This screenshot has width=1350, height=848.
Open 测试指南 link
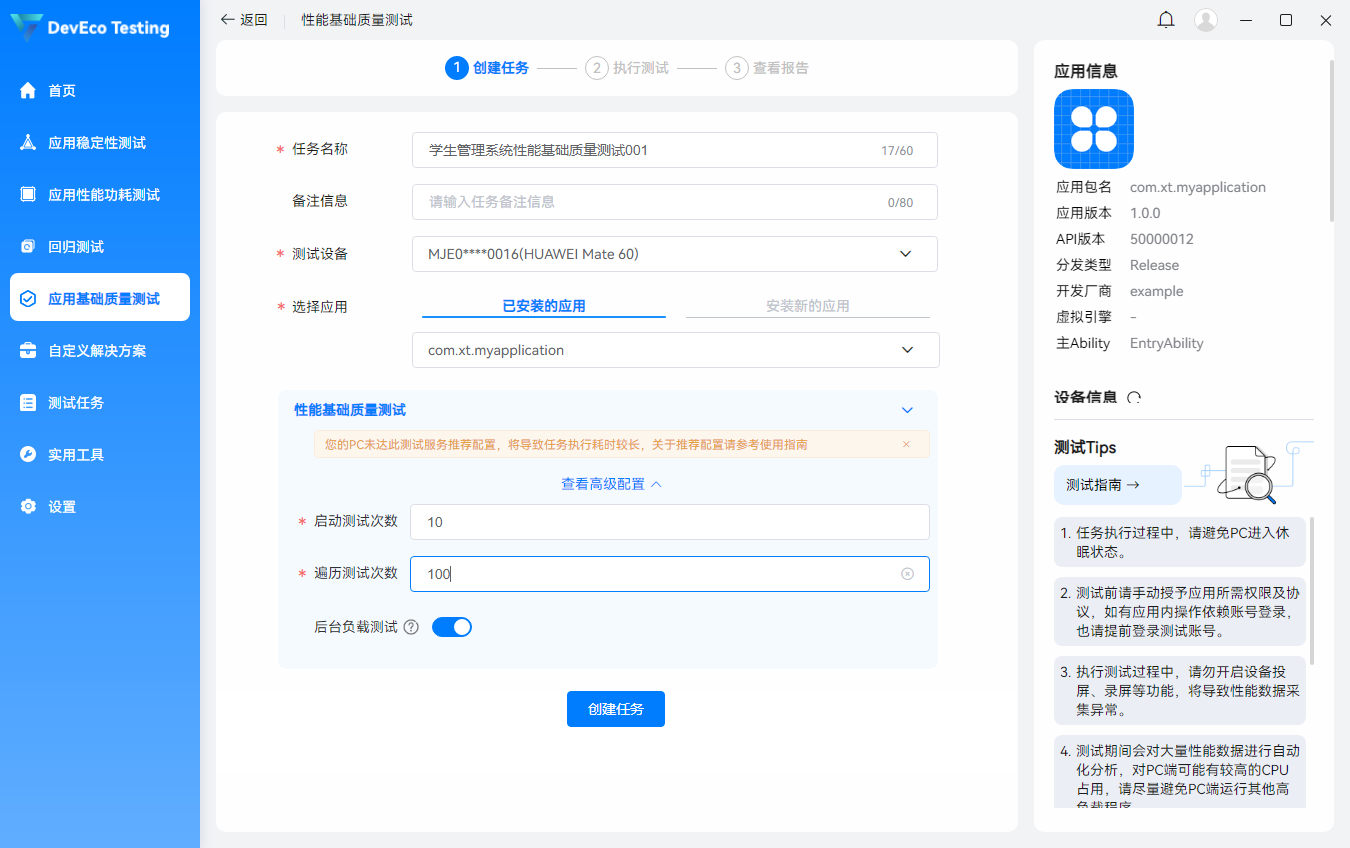point(1118,485)
